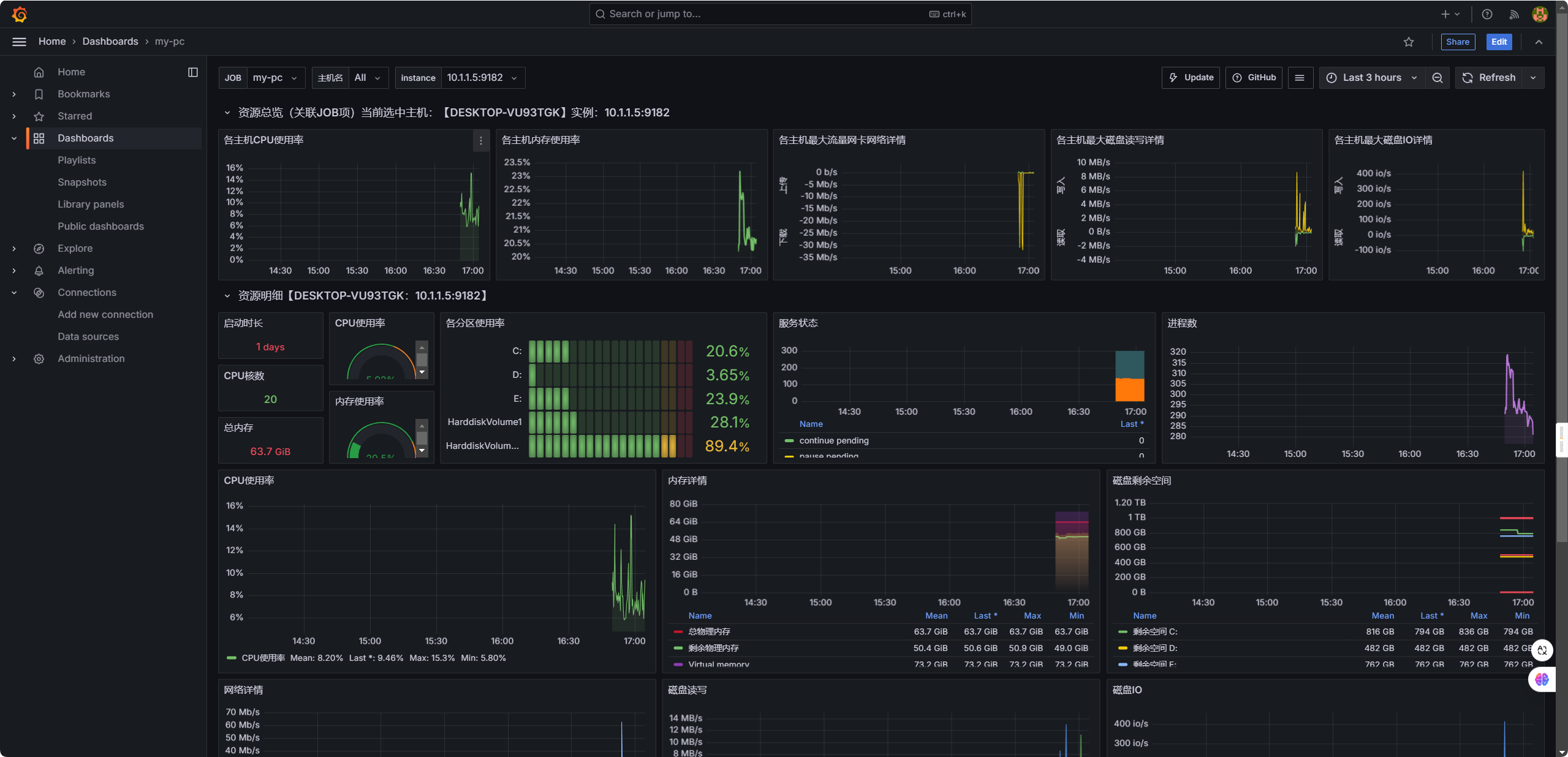Open the help question mark icon
The height and width of the screenshot is (757, 1568).
tap(1487, 14)
